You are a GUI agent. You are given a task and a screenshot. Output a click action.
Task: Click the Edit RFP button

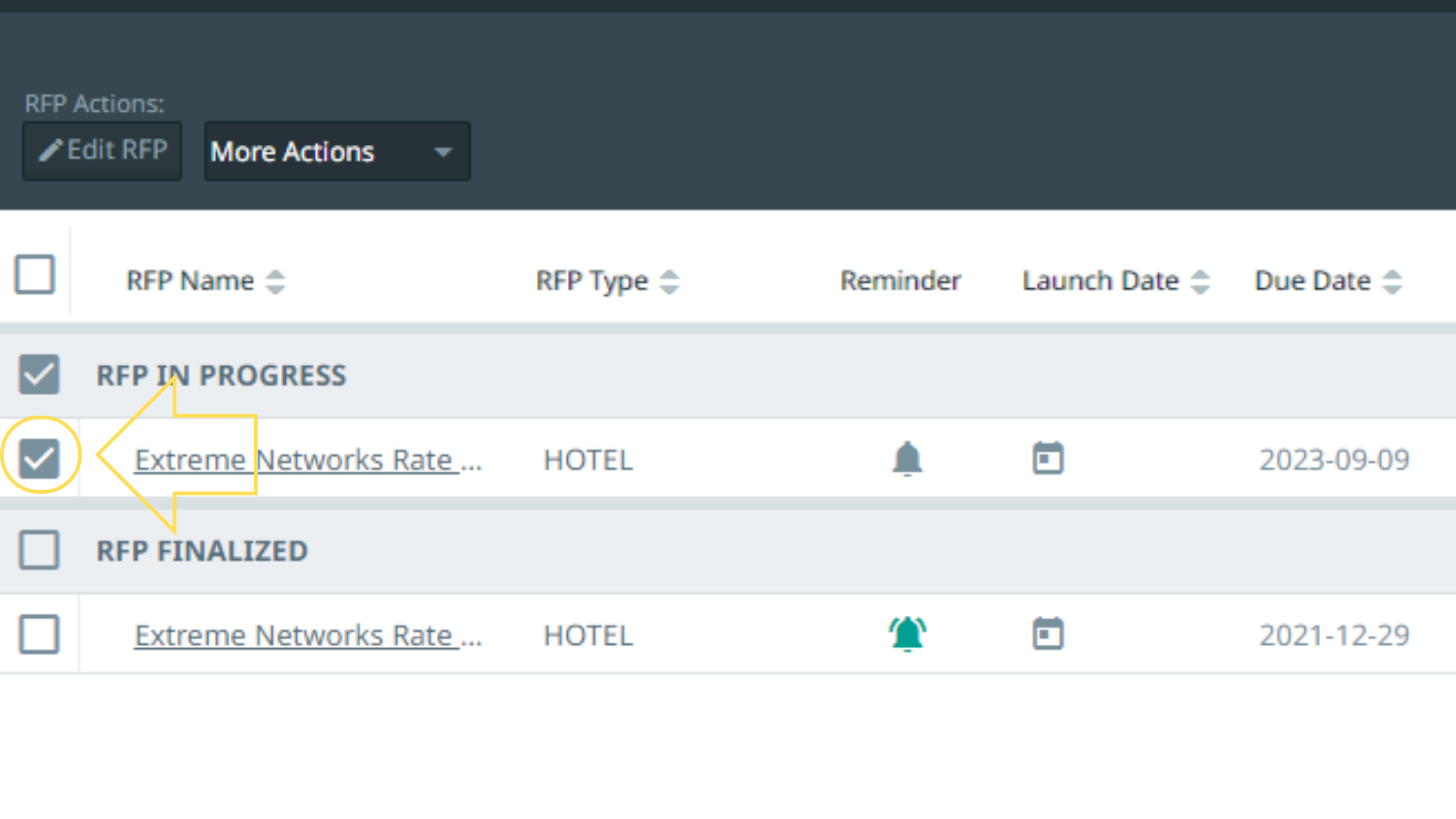pos(102,150)
